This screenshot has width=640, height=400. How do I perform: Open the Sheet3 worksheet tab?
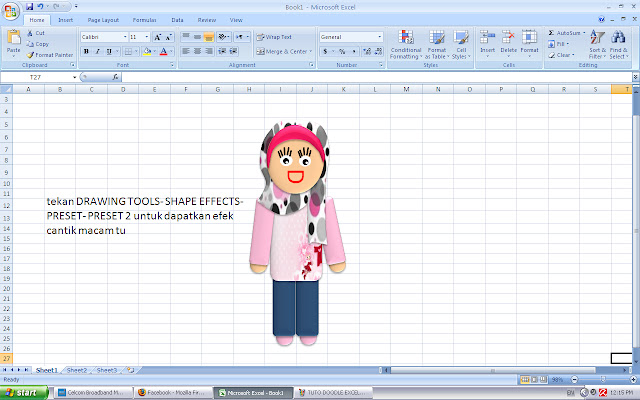[x=107, y=370]
